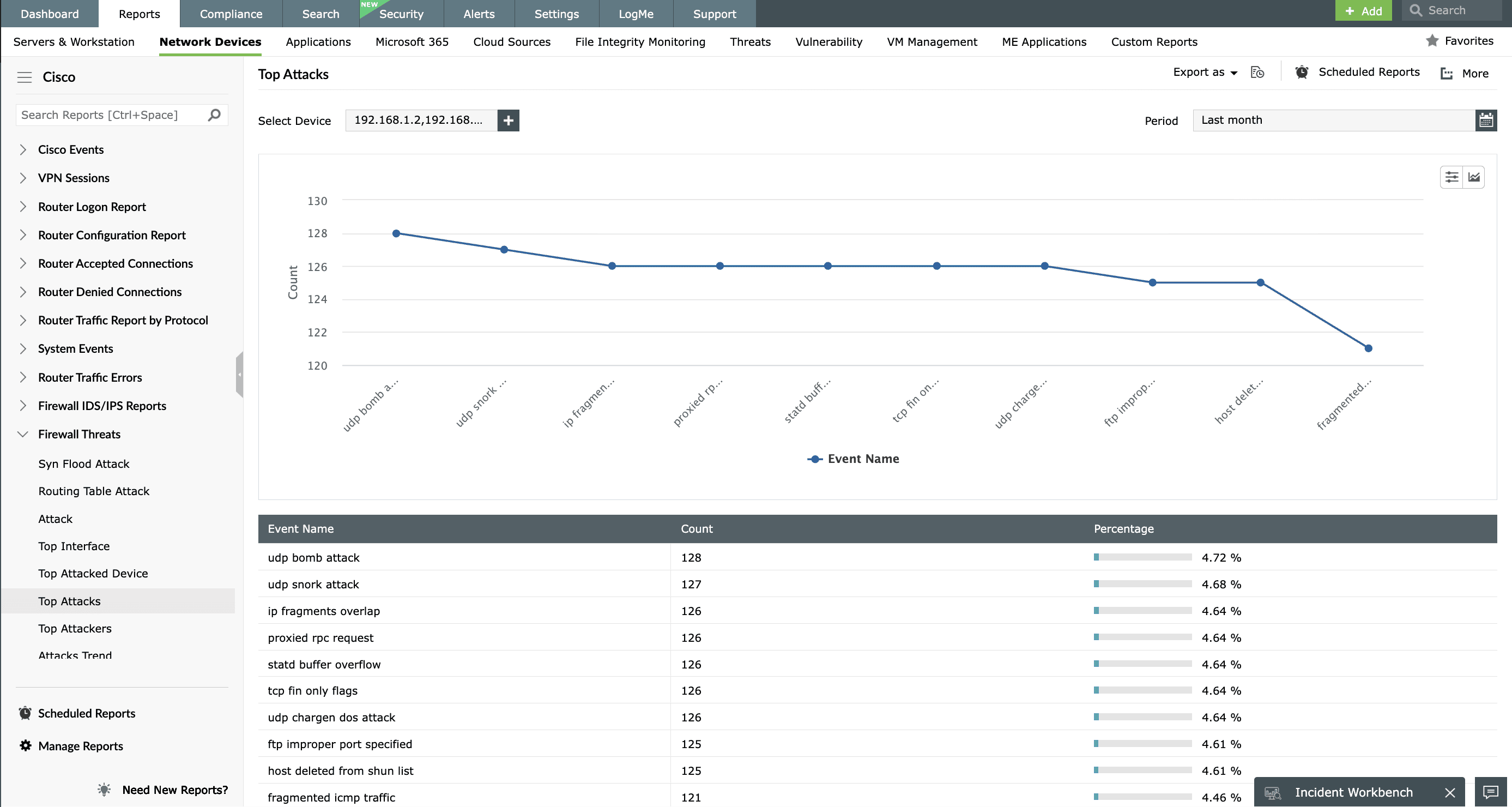1512x807 pixels.
Task: Expand the Cisco Events tree node
Action: click(x=23, y=149)
